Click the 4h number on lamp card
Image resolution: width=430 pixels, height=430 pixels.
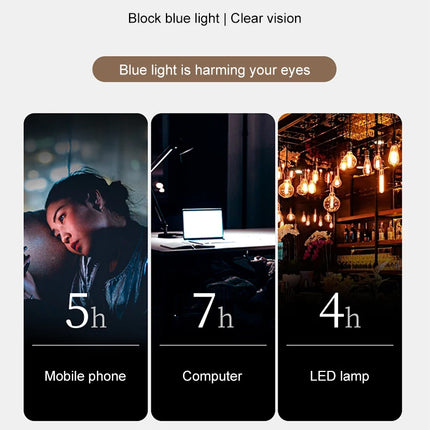pyautogui.click(x=340, y=311)
